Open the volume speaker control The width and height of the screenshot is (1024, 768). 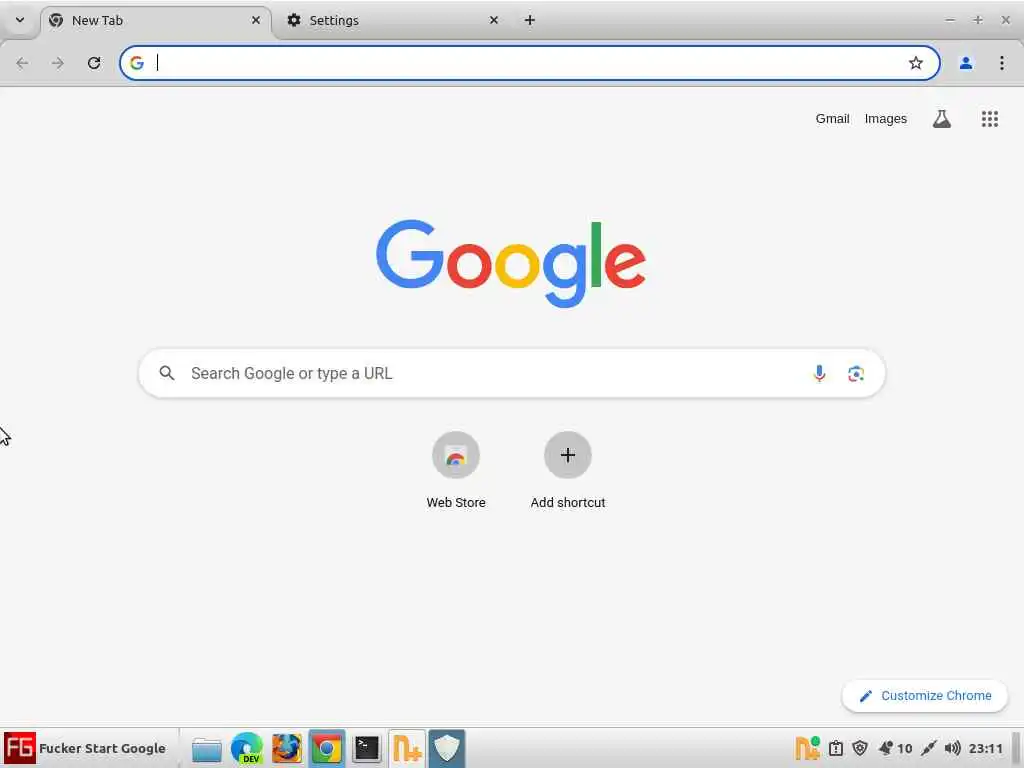[953, 748]
